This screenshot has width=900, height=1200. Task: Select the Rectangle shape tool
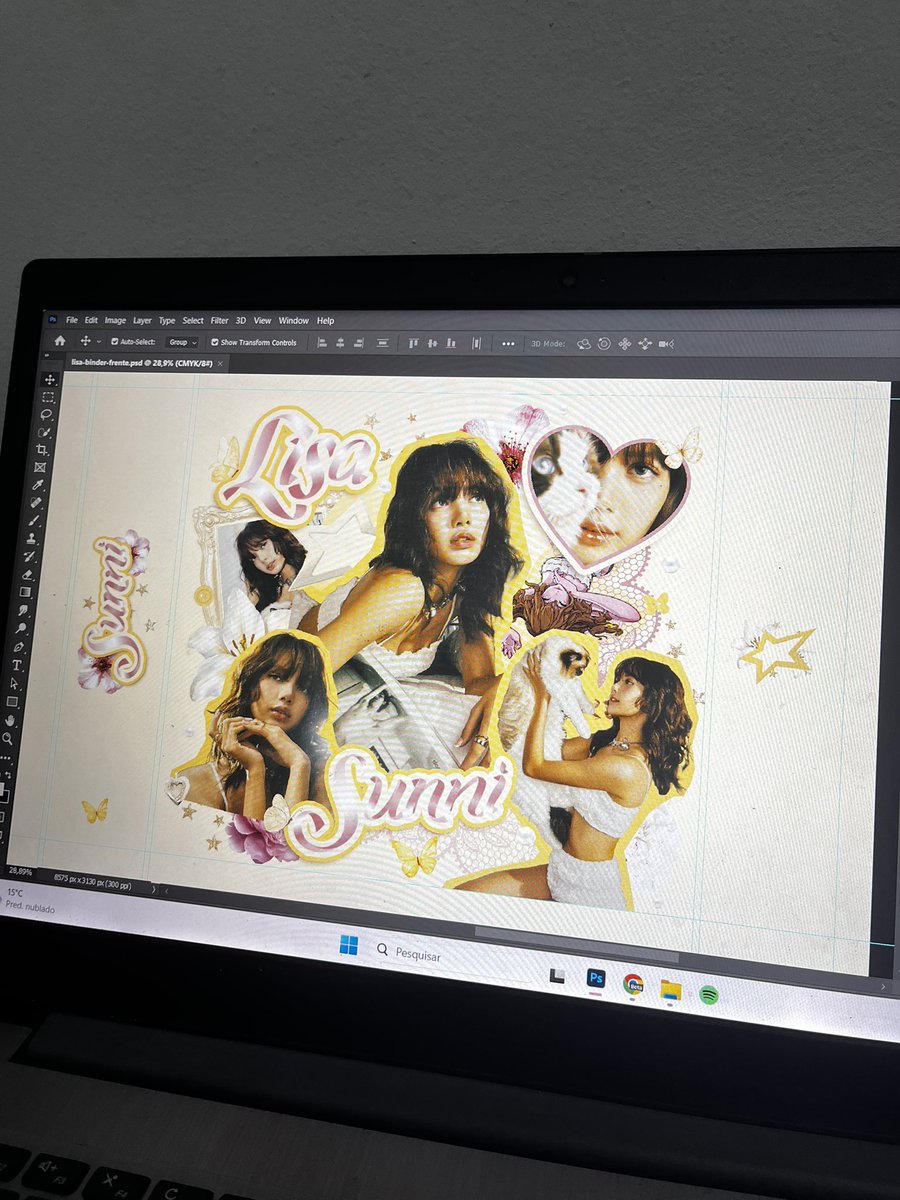click(x=12, y=701)
